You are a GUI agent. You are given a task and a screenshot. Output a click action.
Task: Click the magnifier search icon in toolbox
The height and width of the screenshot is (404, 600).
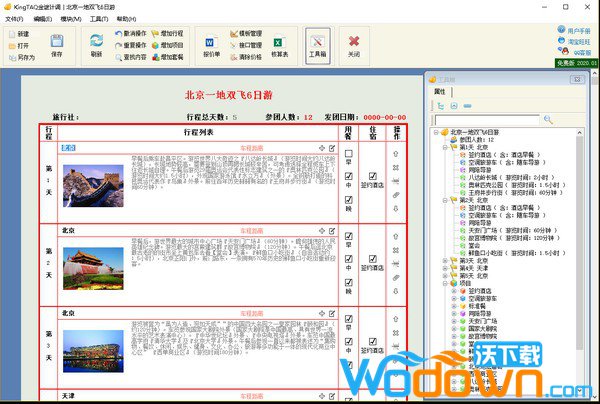pyautogui.click(x=548, y=120)
